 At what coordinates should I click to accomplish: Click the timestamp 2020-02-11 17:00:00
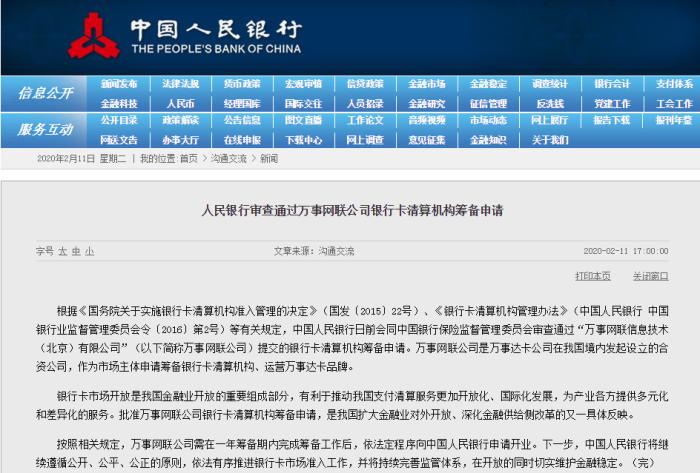[x=626, y=251]
